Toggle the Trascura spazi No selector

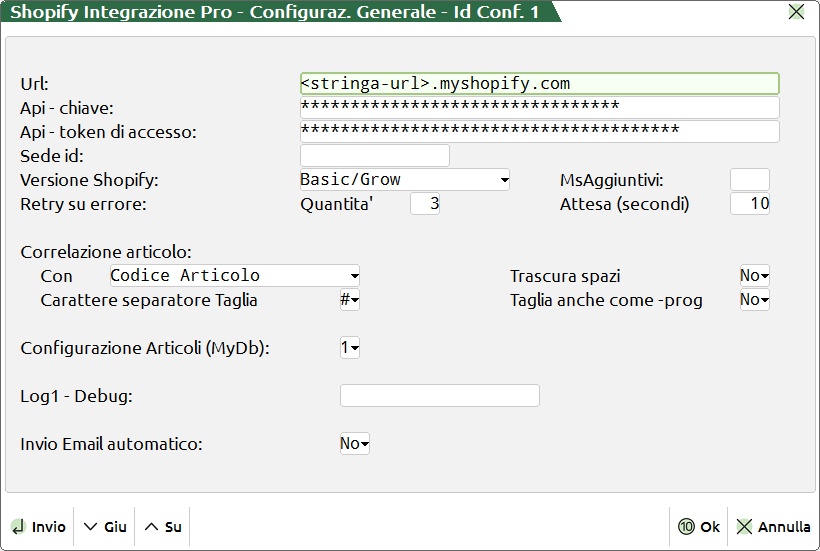coord(754,276)
